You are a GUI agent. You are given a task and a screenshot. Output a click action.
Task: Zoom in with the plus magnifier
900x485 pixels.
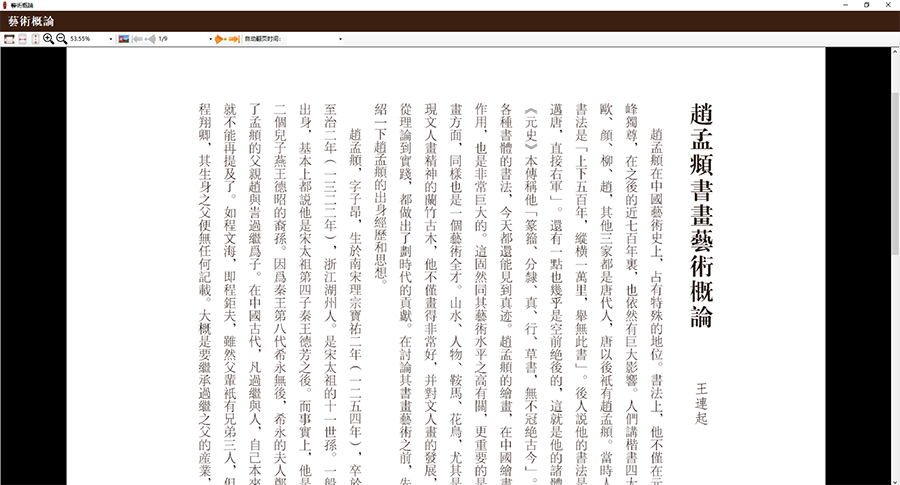click(48, 39)
